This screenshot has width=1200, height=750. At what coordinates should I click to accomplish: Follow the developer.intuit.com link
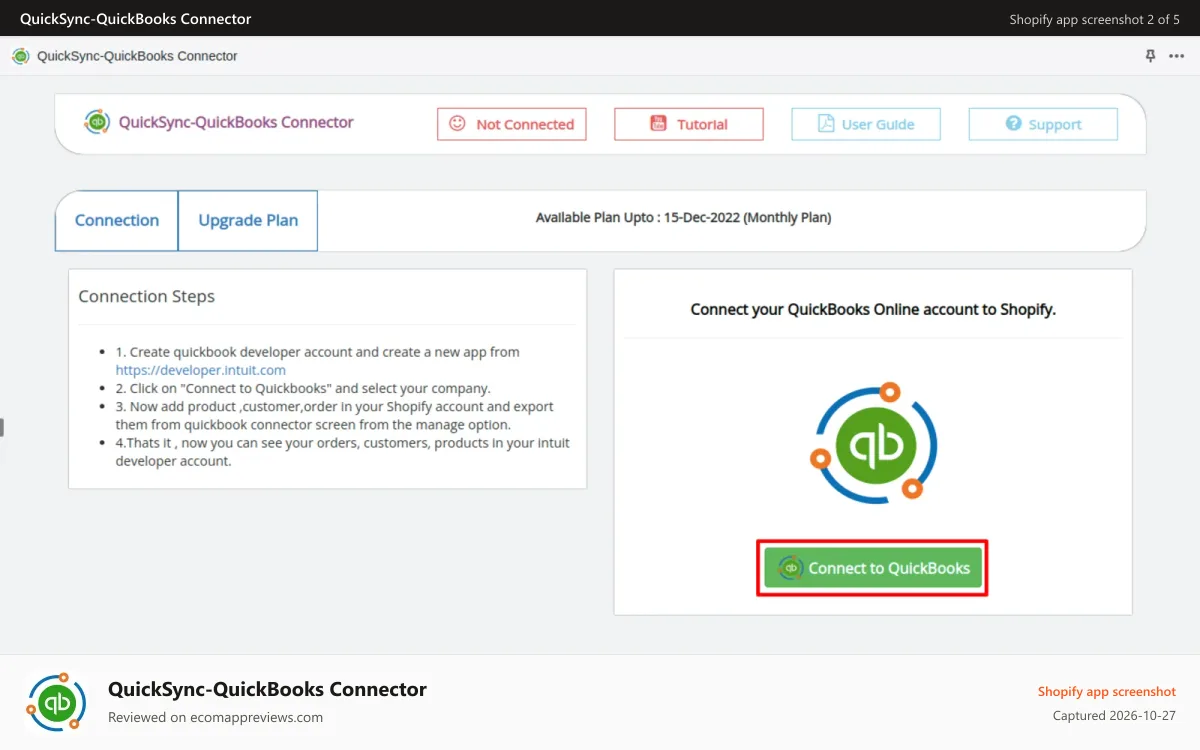201,370
